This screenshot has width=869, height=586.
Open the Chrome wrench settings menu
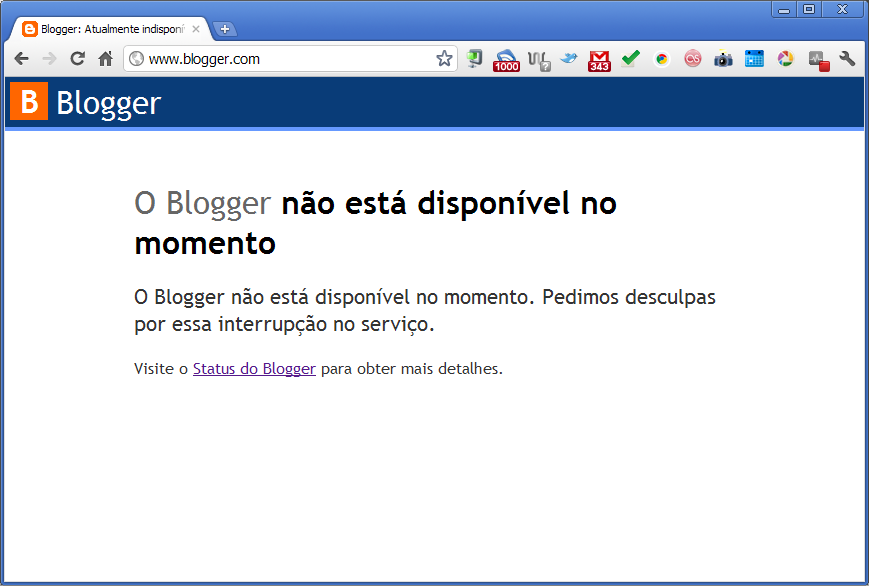pos(848,59)
